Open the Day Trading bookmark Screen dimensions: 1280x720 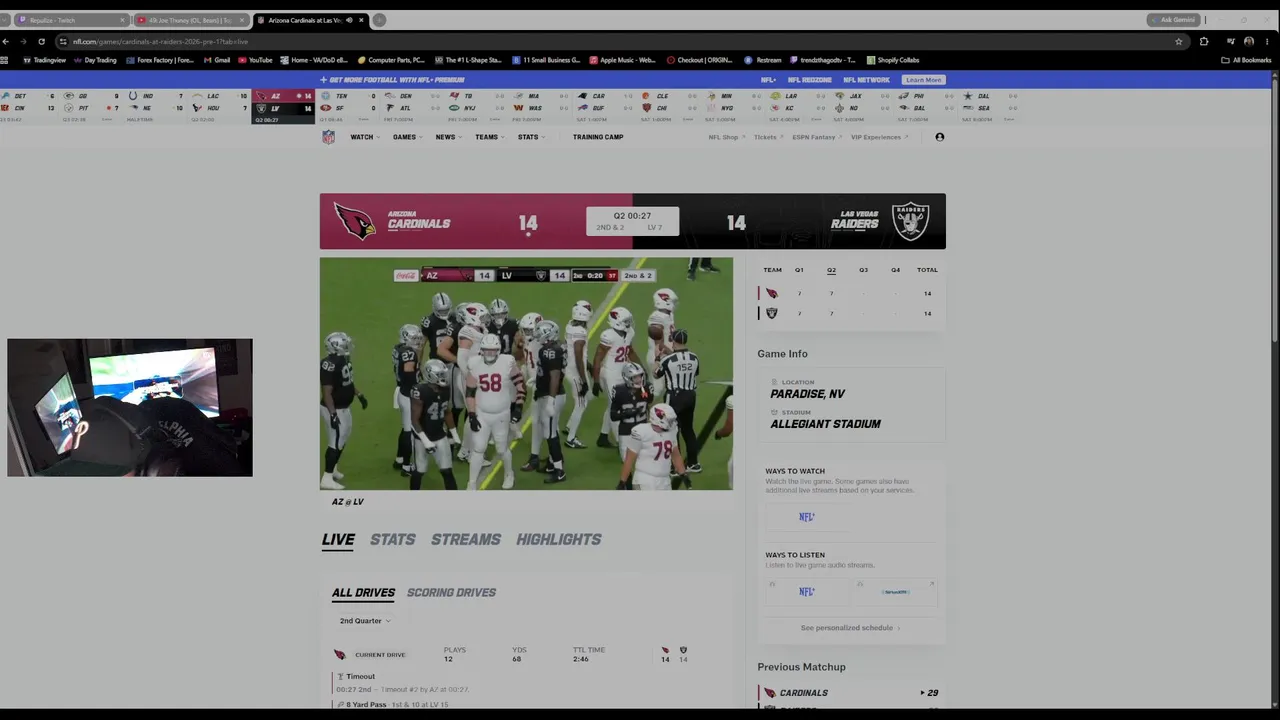(96, 60)
